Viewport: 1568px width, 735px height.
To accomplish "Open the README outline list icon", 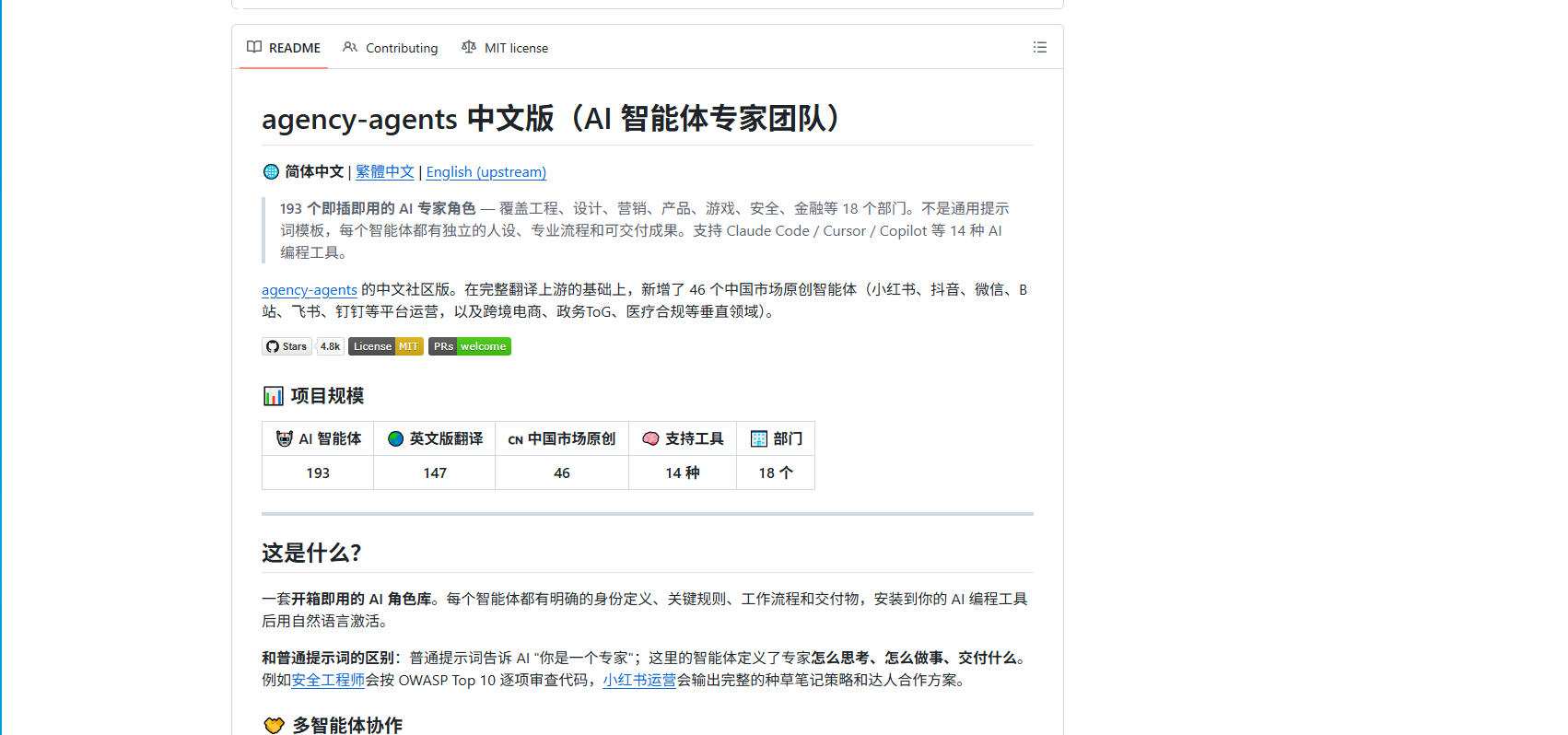I will (x=1039, y=47).
